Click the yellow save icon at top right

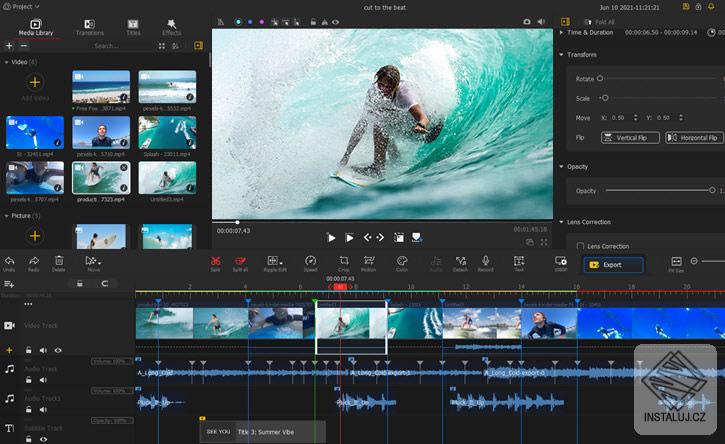[686, 6]
